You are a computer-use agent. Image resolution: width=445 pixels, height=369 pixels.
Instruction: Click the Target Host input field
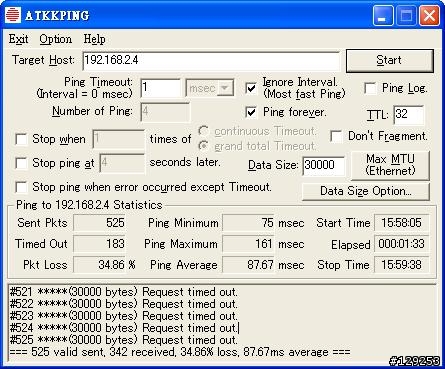point(211,61)
